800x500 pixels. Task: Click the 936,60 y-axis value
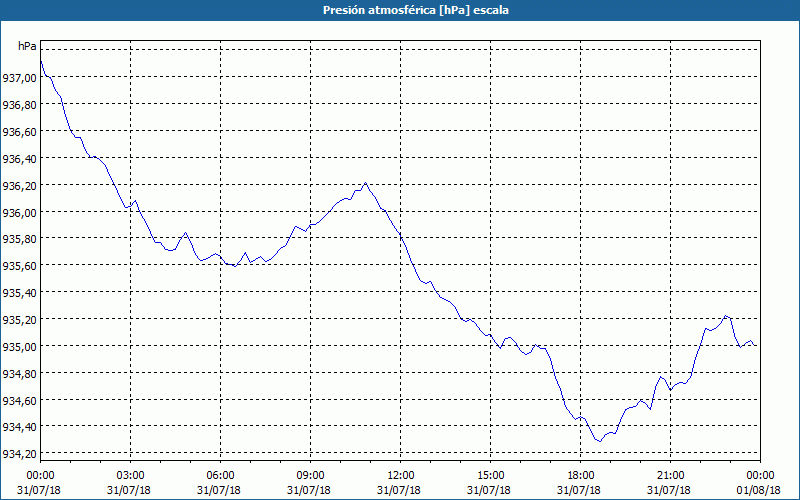(19, 132)
